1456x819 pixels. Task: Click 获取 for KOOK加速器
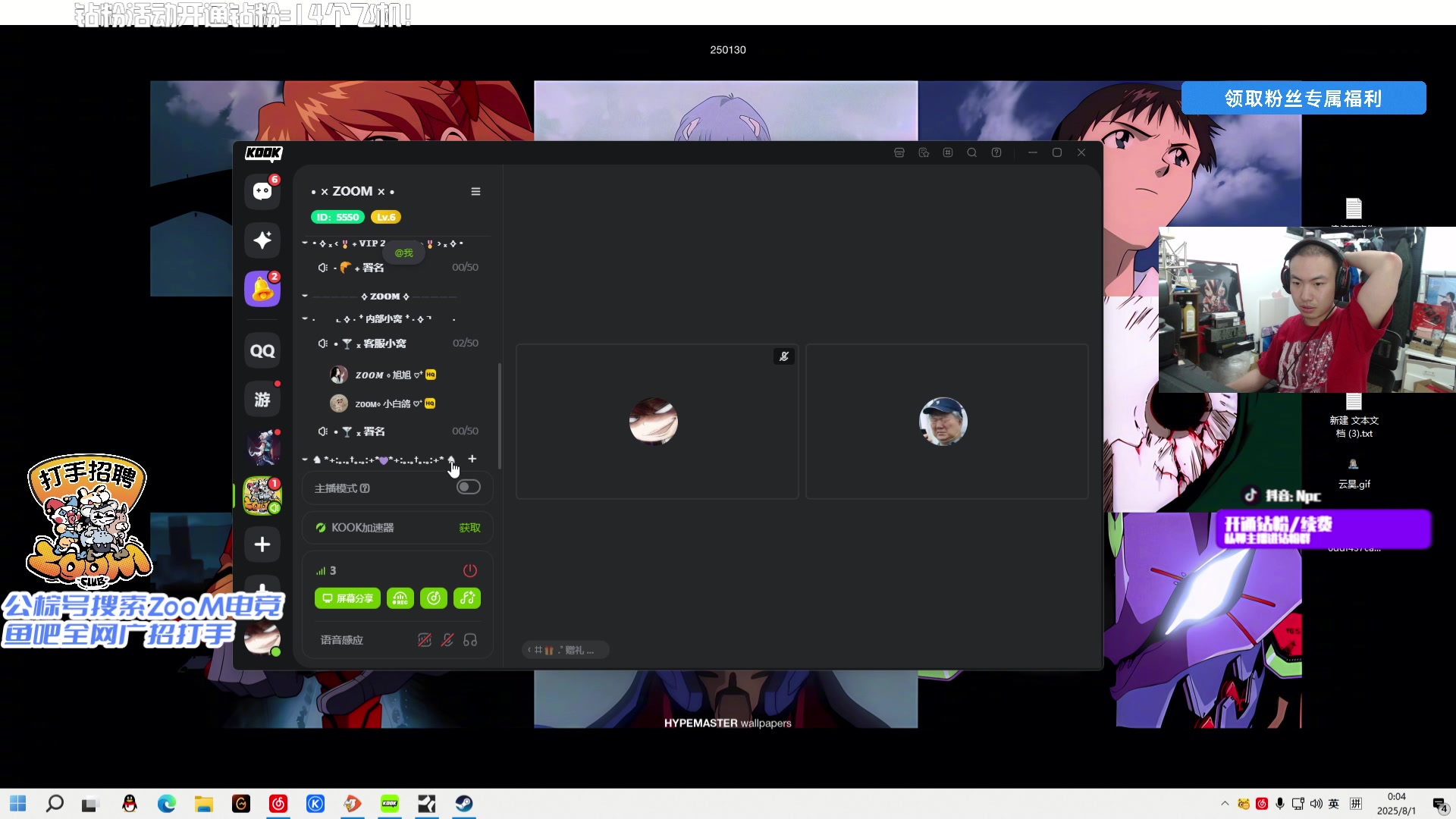coord(469,528)
